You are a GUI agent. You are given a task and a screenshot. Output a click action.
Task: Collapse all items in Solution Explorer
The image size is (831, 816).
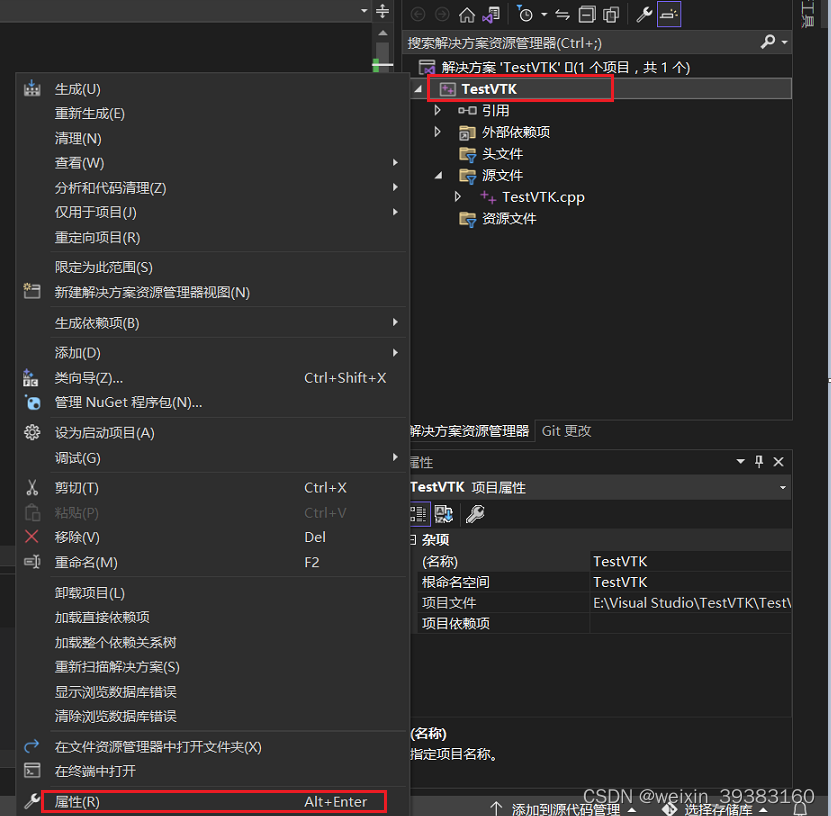(587, 14)
